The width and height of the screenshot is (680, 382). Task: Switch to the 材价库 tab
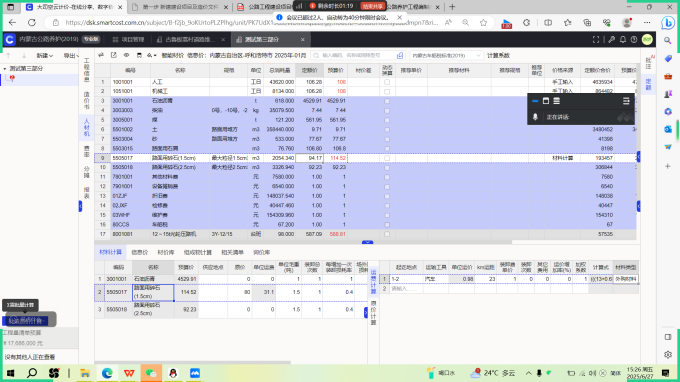(166, 252)
